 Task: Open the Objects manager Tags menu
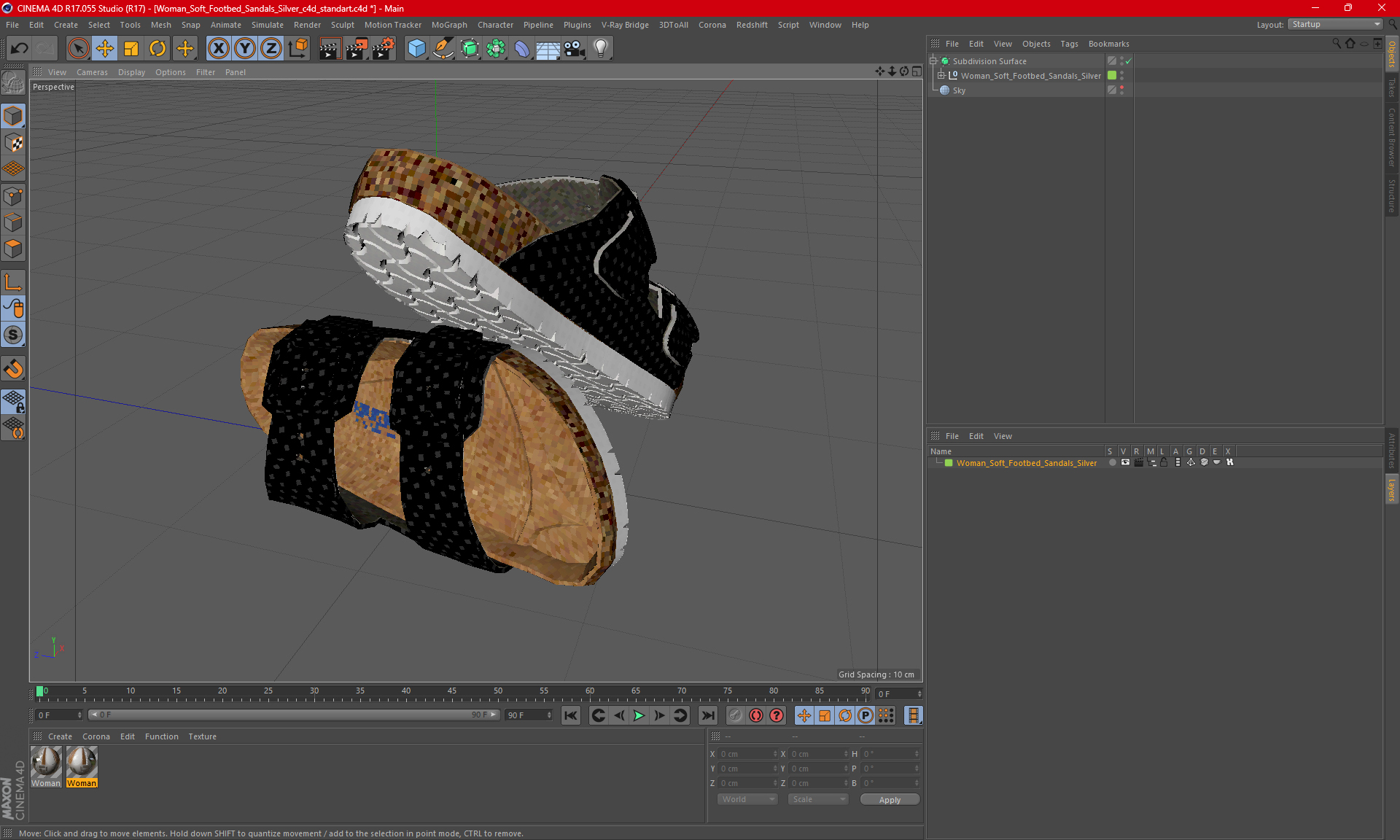1069,44
